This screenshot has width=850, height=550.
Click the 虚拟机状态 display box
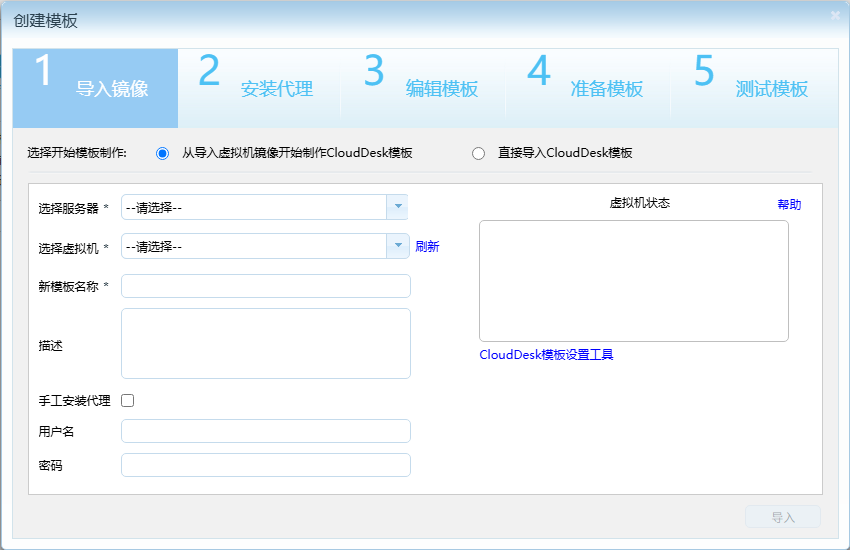coord(634,281)
